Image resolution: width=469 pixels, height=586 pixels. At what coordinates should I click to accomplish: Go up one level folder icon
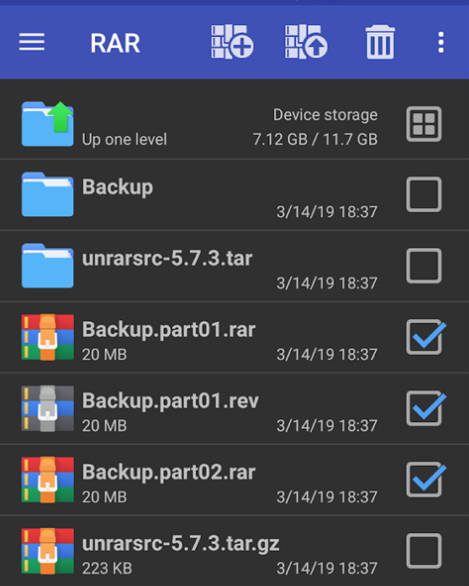[x=47, y=124]
